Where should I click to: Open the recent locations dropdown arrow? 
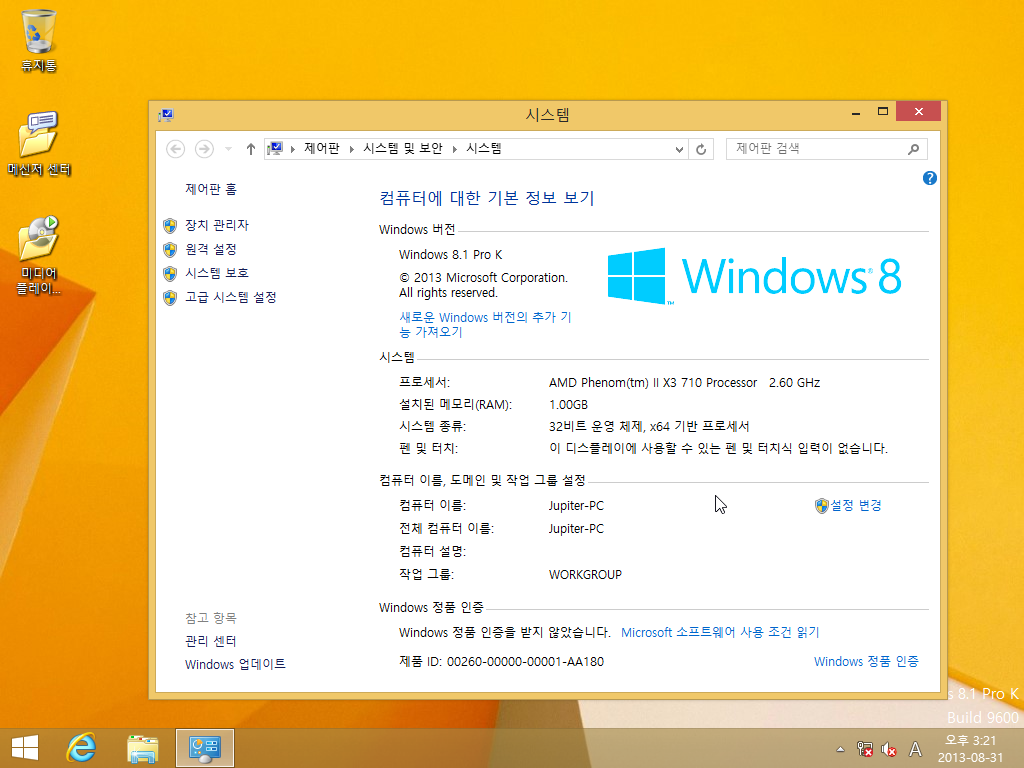pos(228,149)
